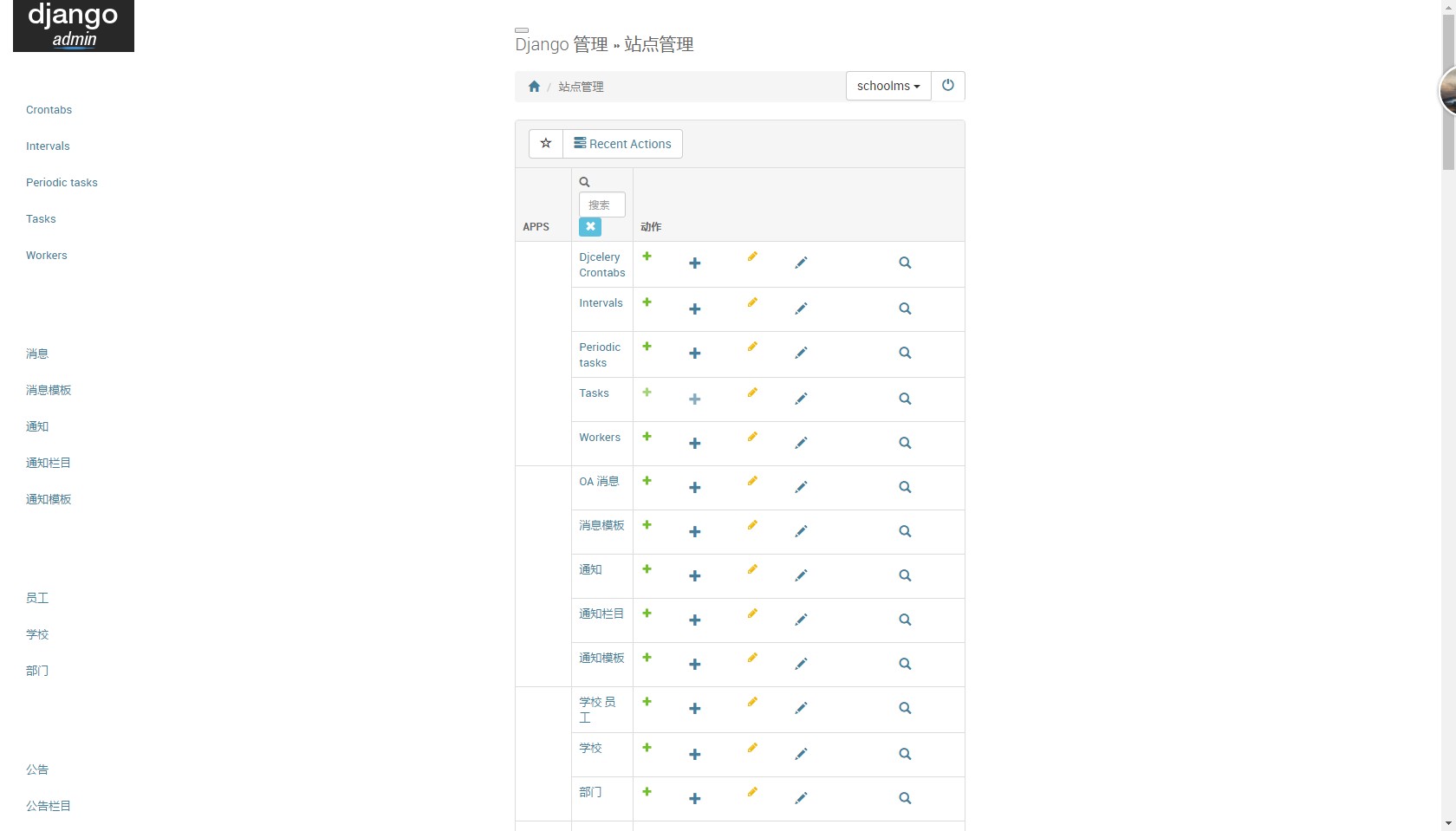Click 站点管理 in the breadcrumb

pos(581,87)
